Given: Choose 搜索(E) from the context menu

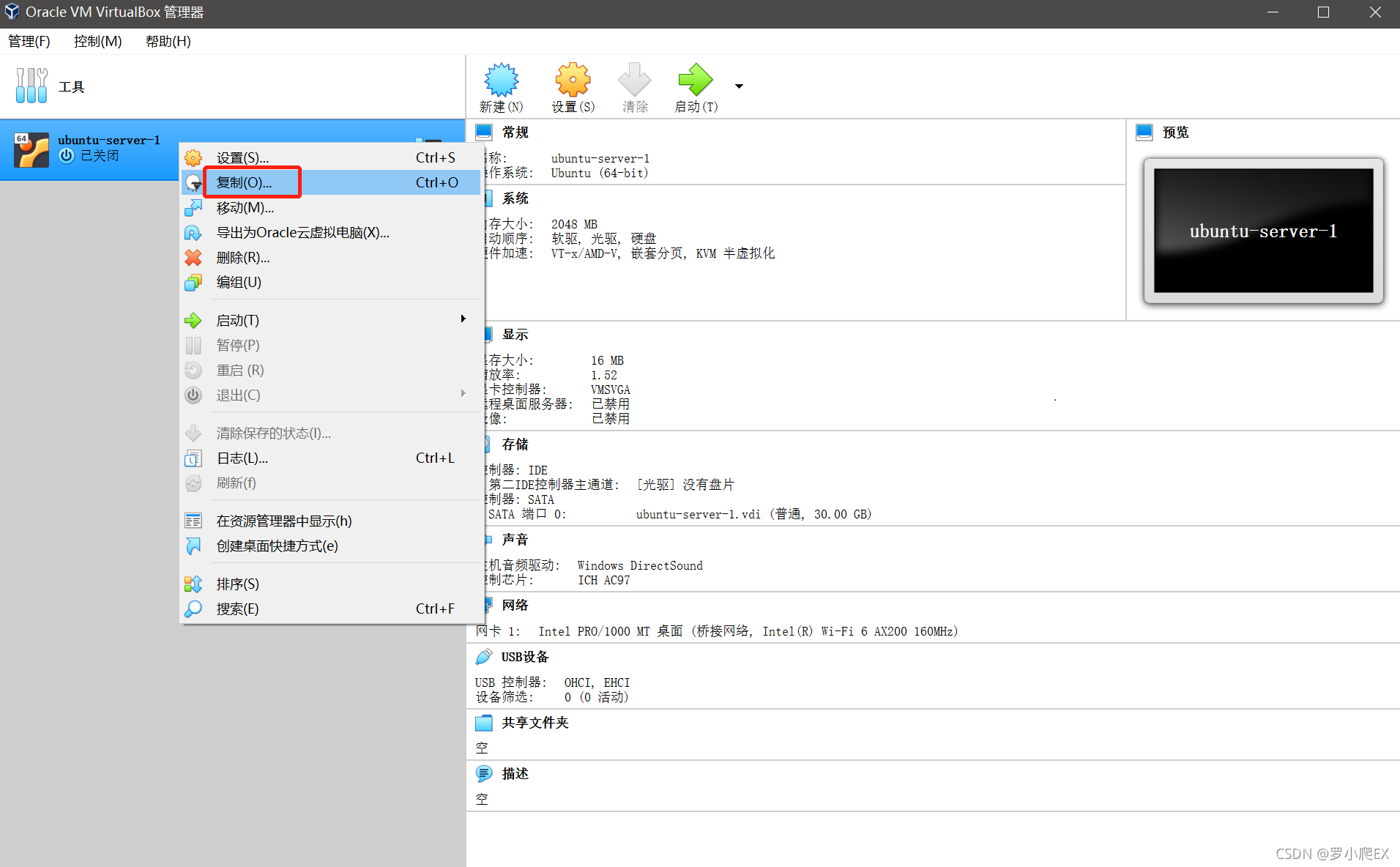Looking at the screenshot, I should (x=331, y=609).
